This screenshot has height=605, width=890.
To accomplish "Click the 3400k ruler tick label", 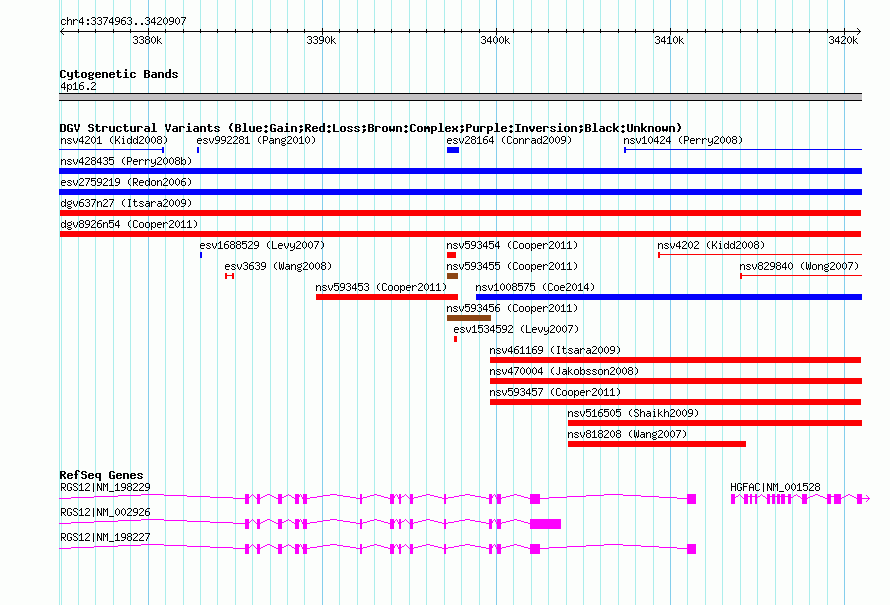I will pos(495,40).
